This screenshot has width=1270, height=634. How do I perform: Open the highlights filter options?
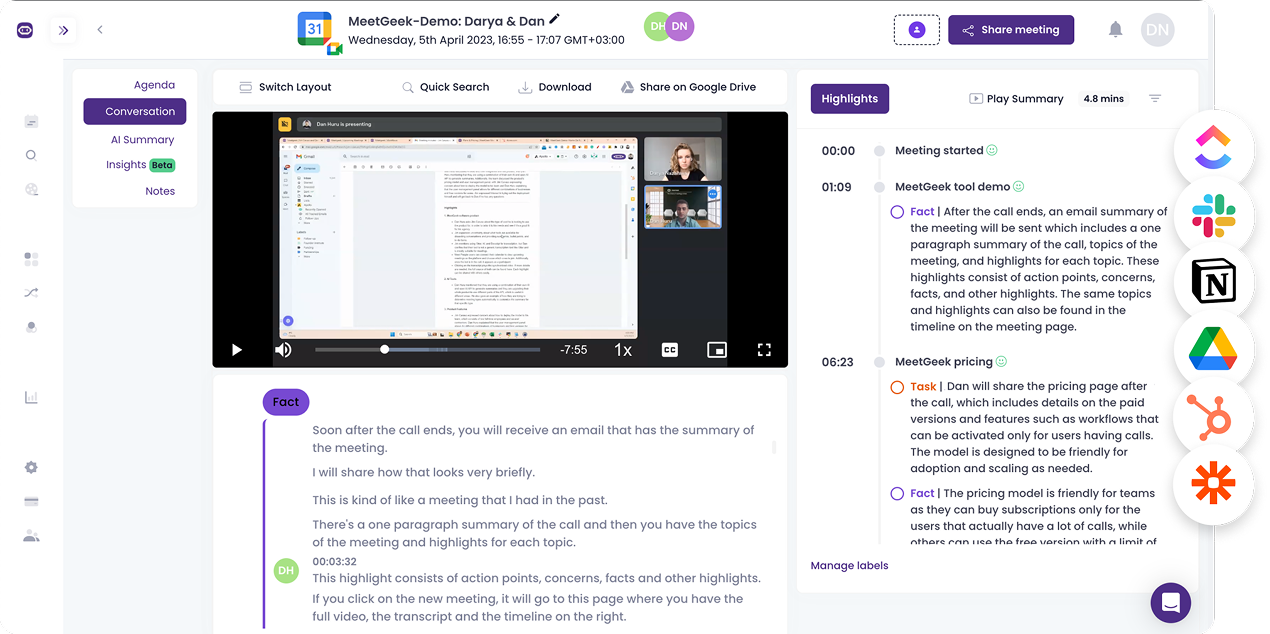coord(1155,99)
